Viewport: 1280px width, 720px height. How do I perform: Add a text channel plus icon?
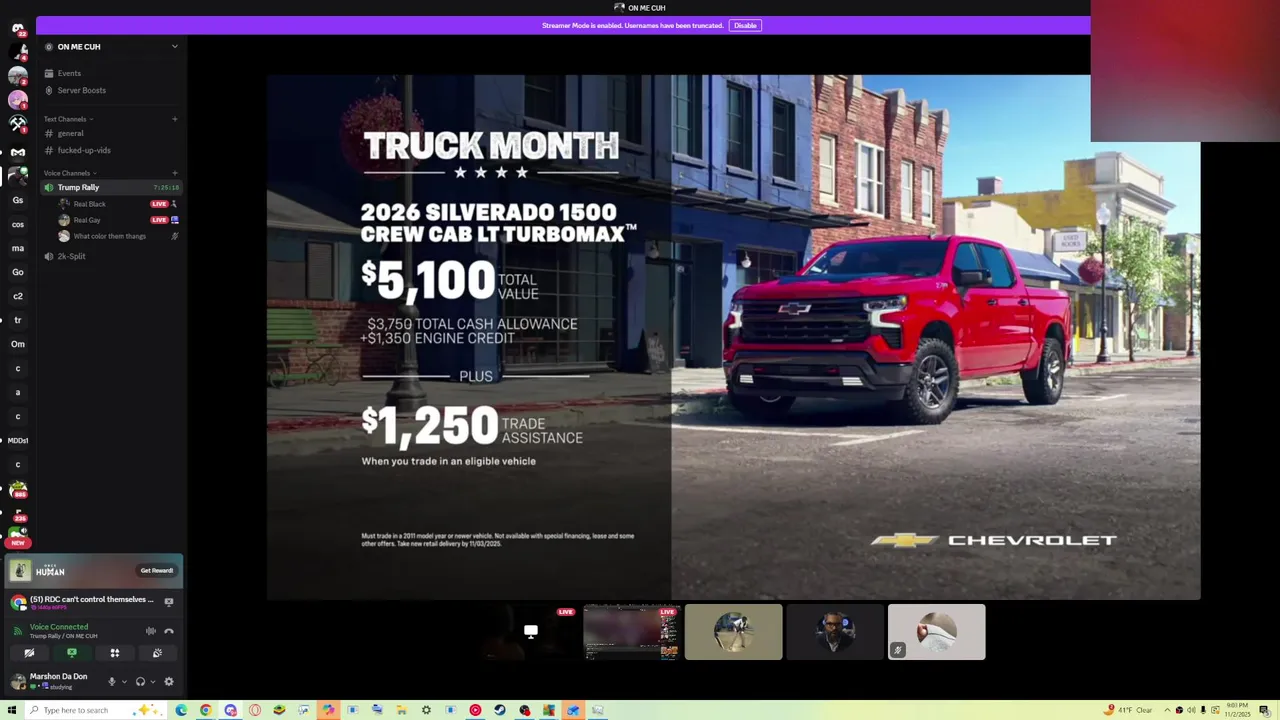point(175,119)
